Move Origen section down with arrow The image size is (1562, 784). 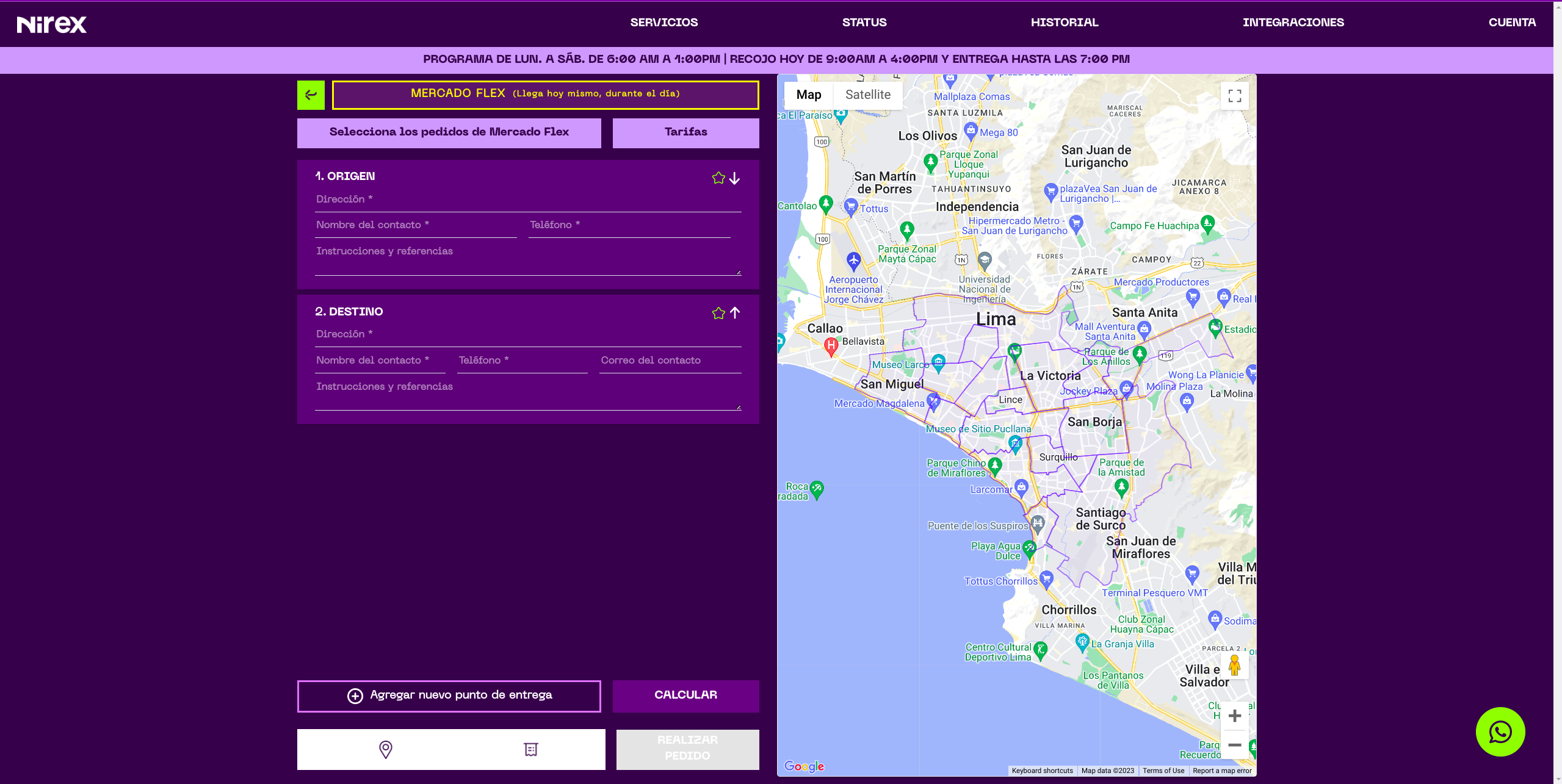[x=734, y=178]
